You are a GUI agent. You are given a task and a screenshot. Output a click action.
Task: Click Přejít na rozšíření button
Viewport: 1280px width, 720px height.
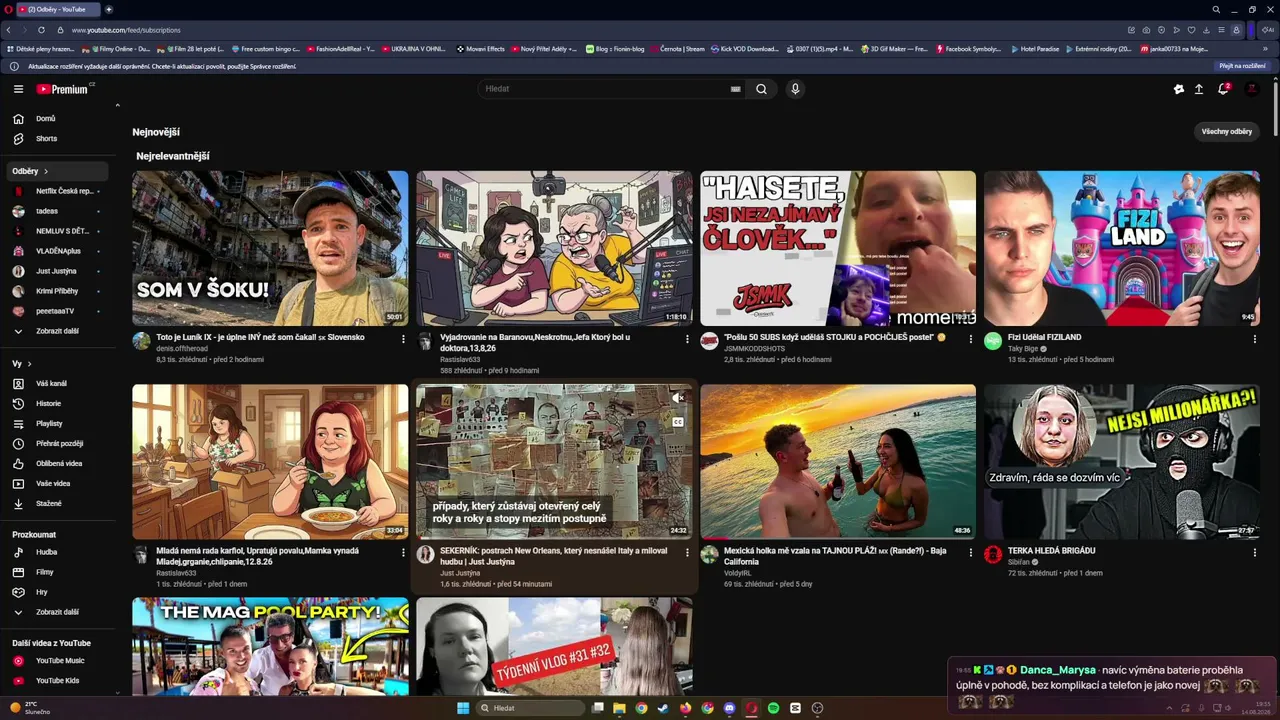pos(1242,66)
